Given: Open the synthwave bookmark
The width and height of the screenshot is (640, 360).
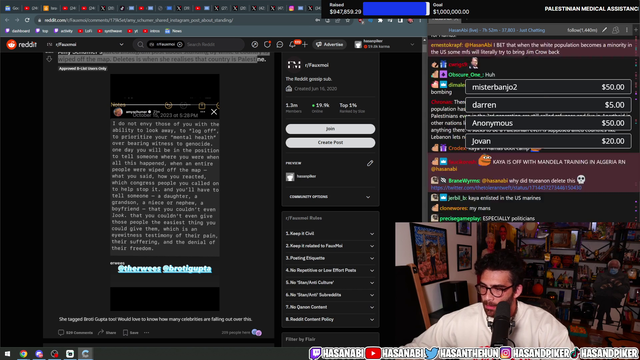Looking at the screenshot, I should 110,31.
